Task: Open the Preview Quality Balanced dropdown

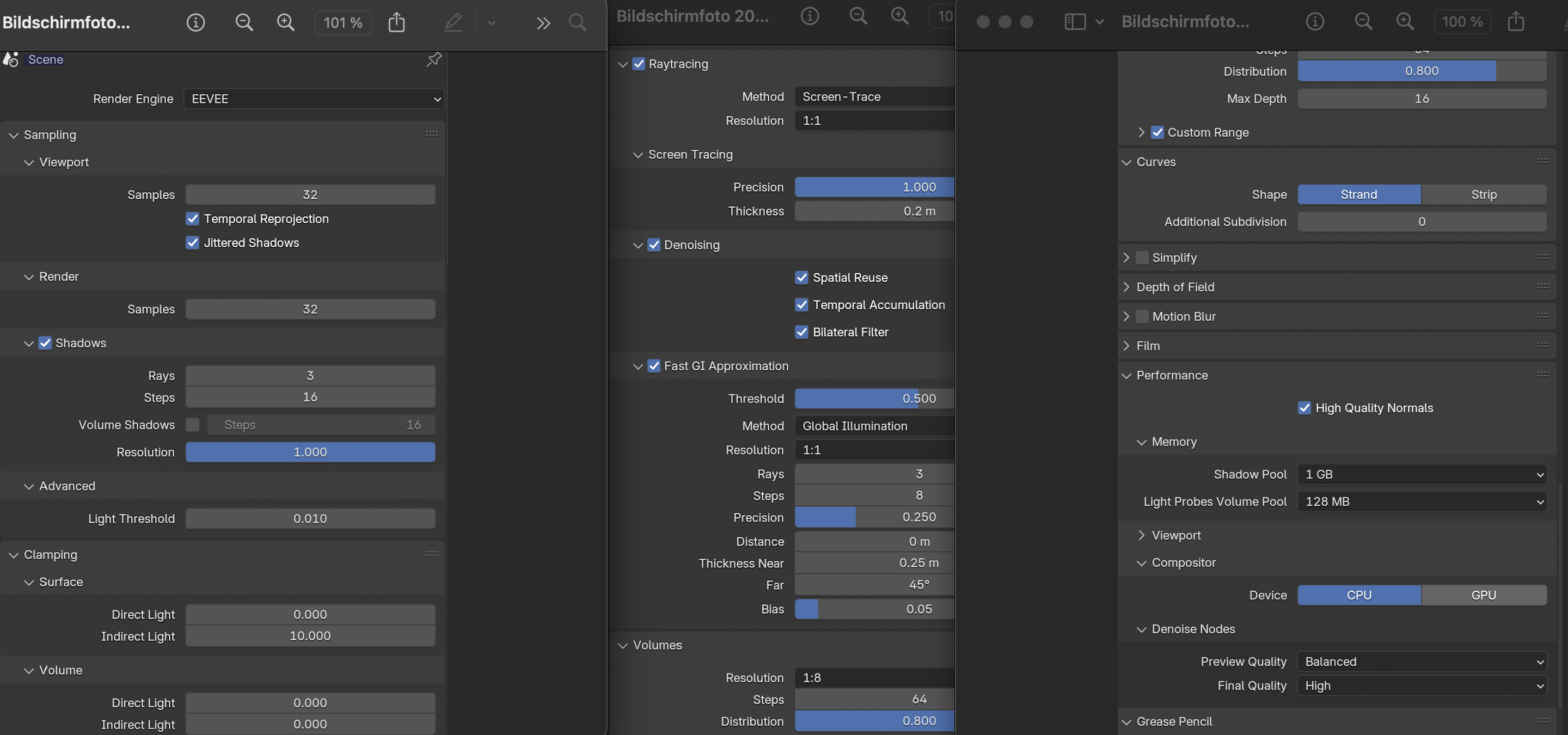Action: pos(1422,661)
